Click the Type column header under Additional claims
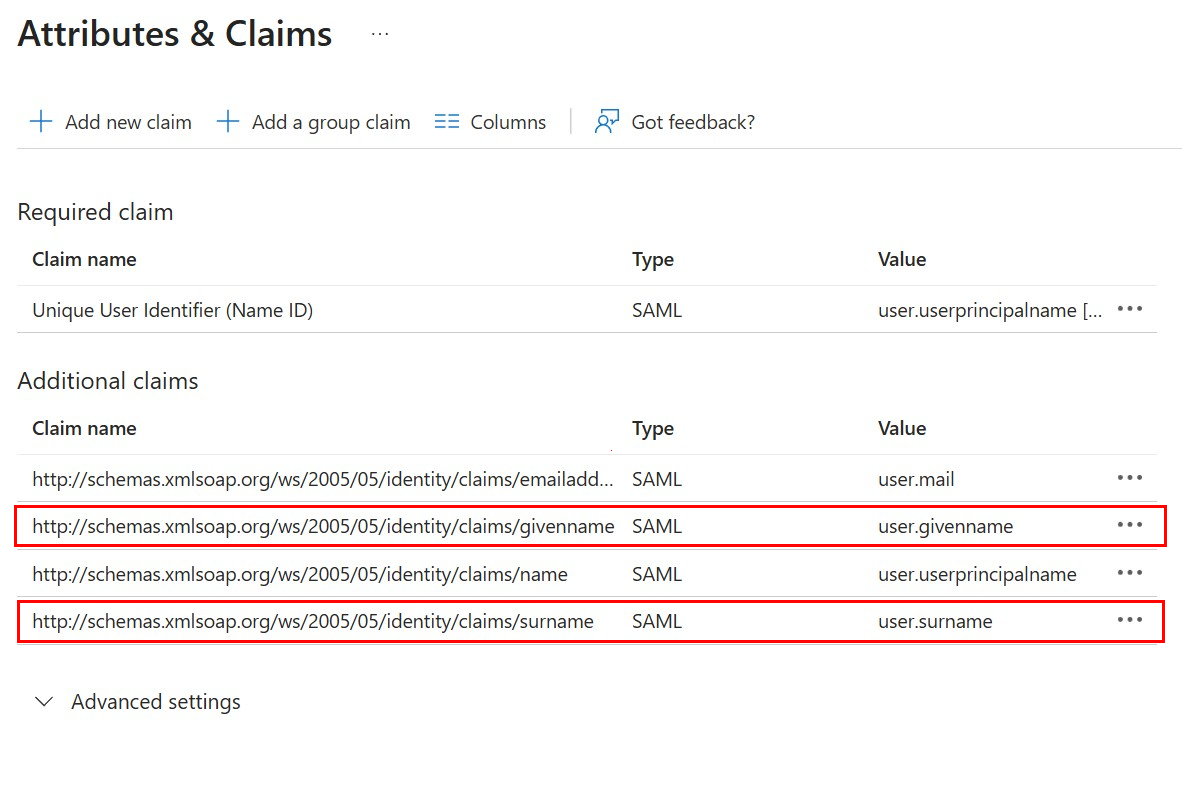Viewport: 1182px width, 801px height. 652,428
